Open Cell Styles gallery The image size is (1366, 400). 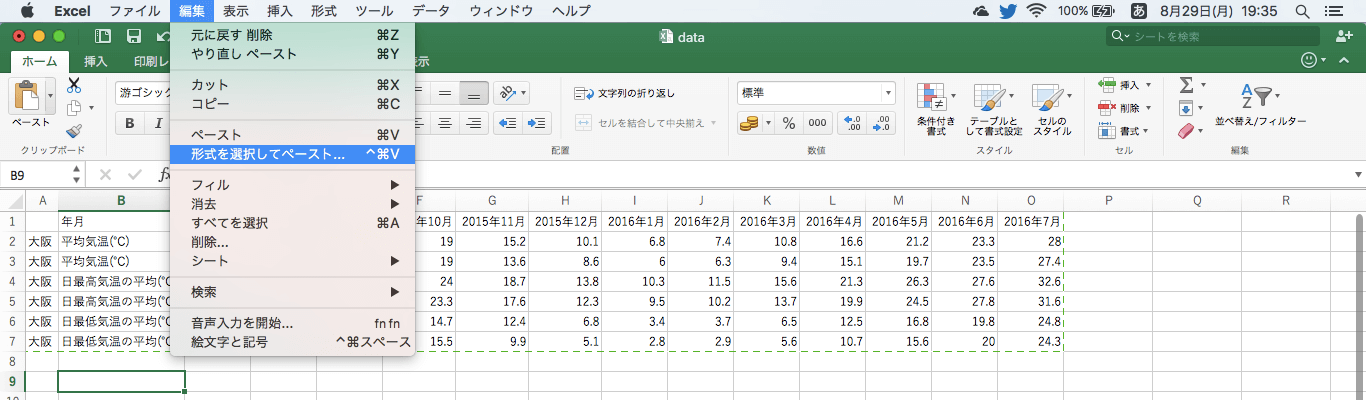(1052, 109)
